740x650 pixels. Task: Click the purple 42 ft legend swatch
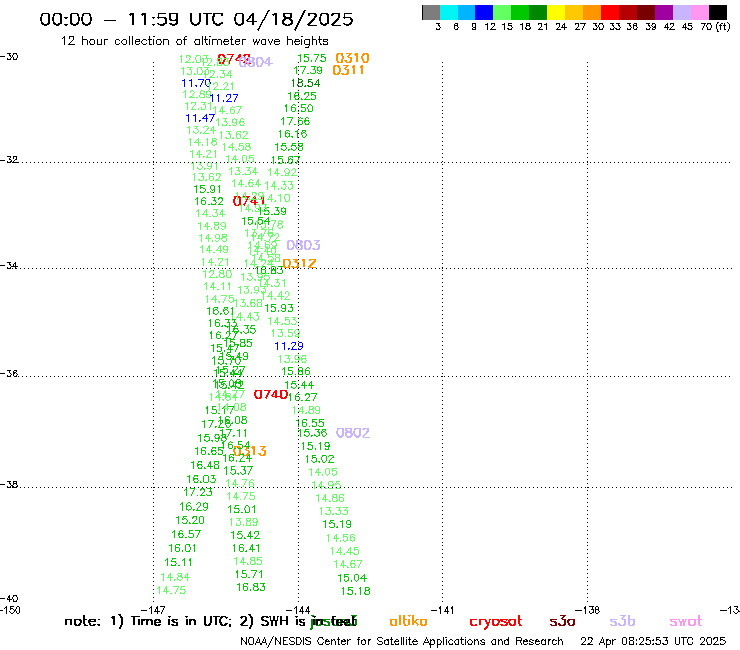(664, 12)
